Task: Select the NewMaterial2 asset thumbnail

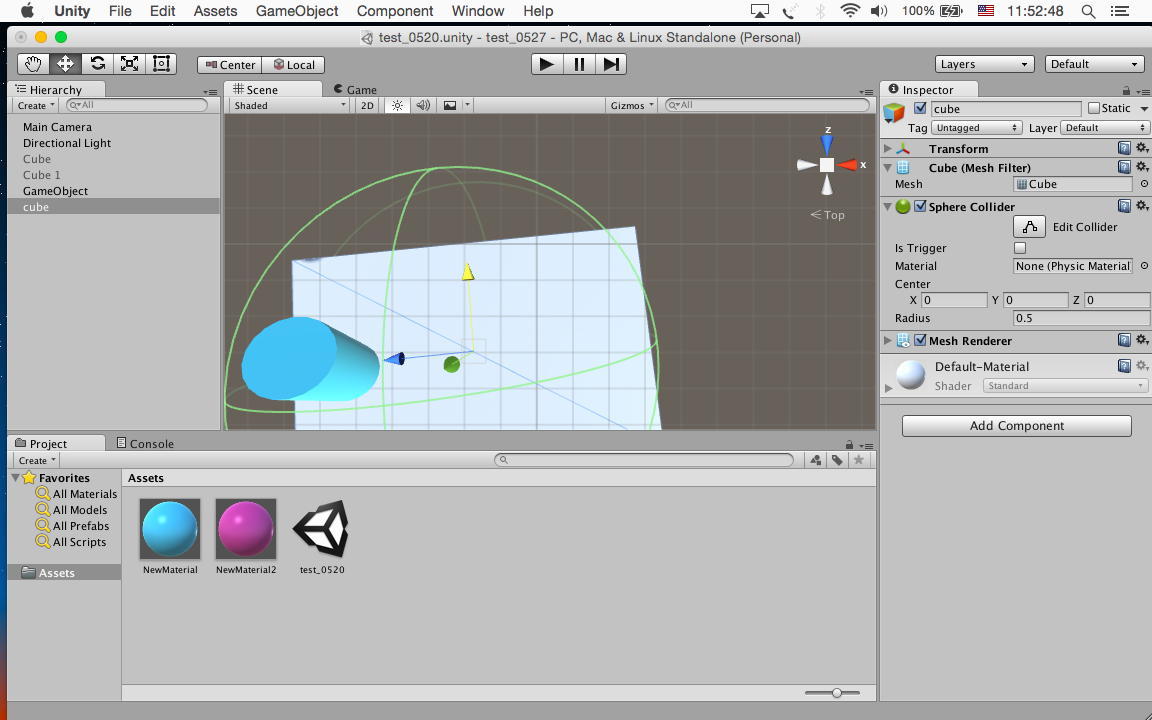Action: [x=245, y=529]
